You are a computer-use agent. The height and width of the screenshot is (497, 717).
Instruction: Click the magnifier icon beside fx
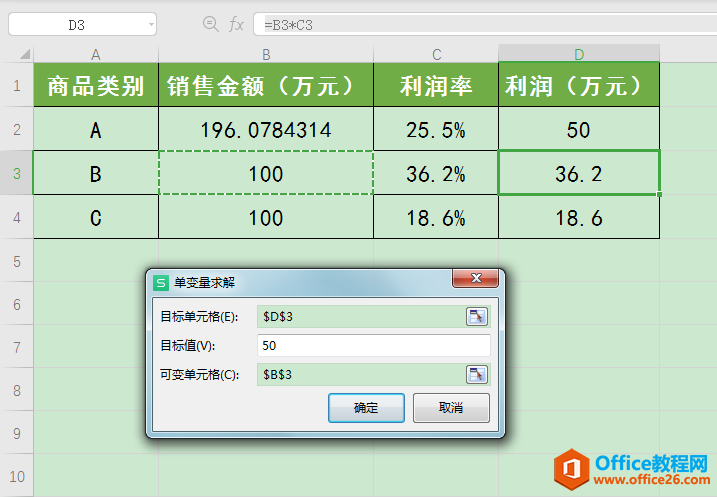211,24
